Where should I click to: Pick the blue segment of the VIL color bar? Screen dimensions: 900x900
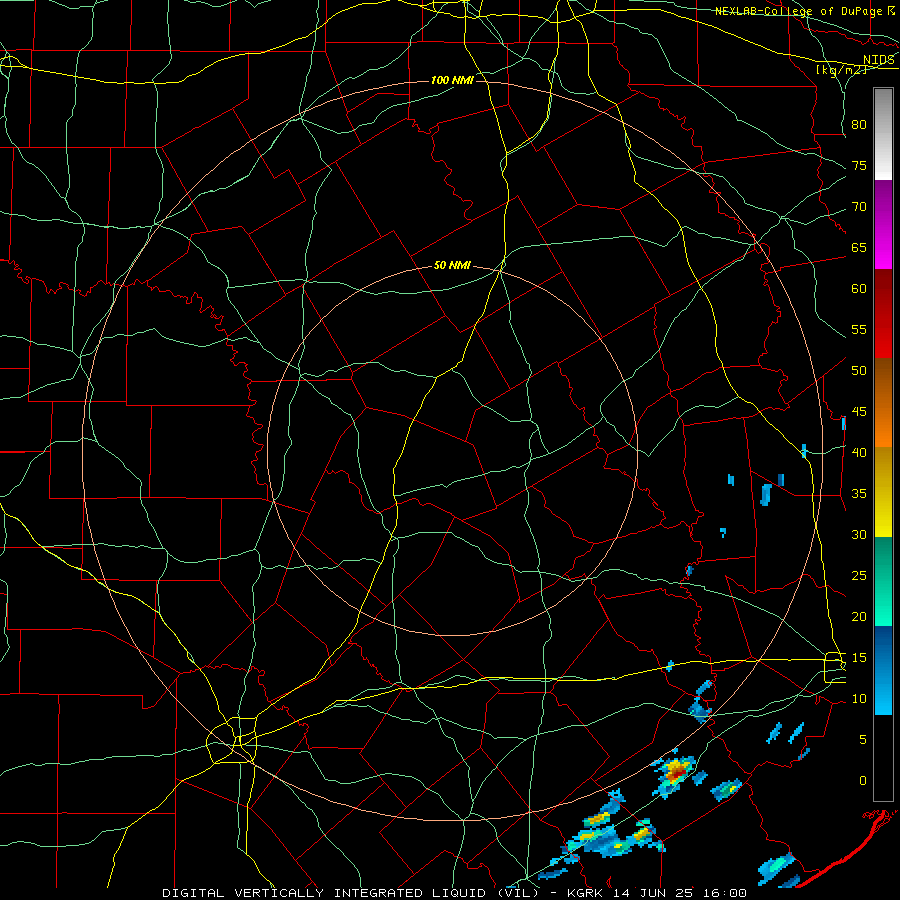point(883,670)
